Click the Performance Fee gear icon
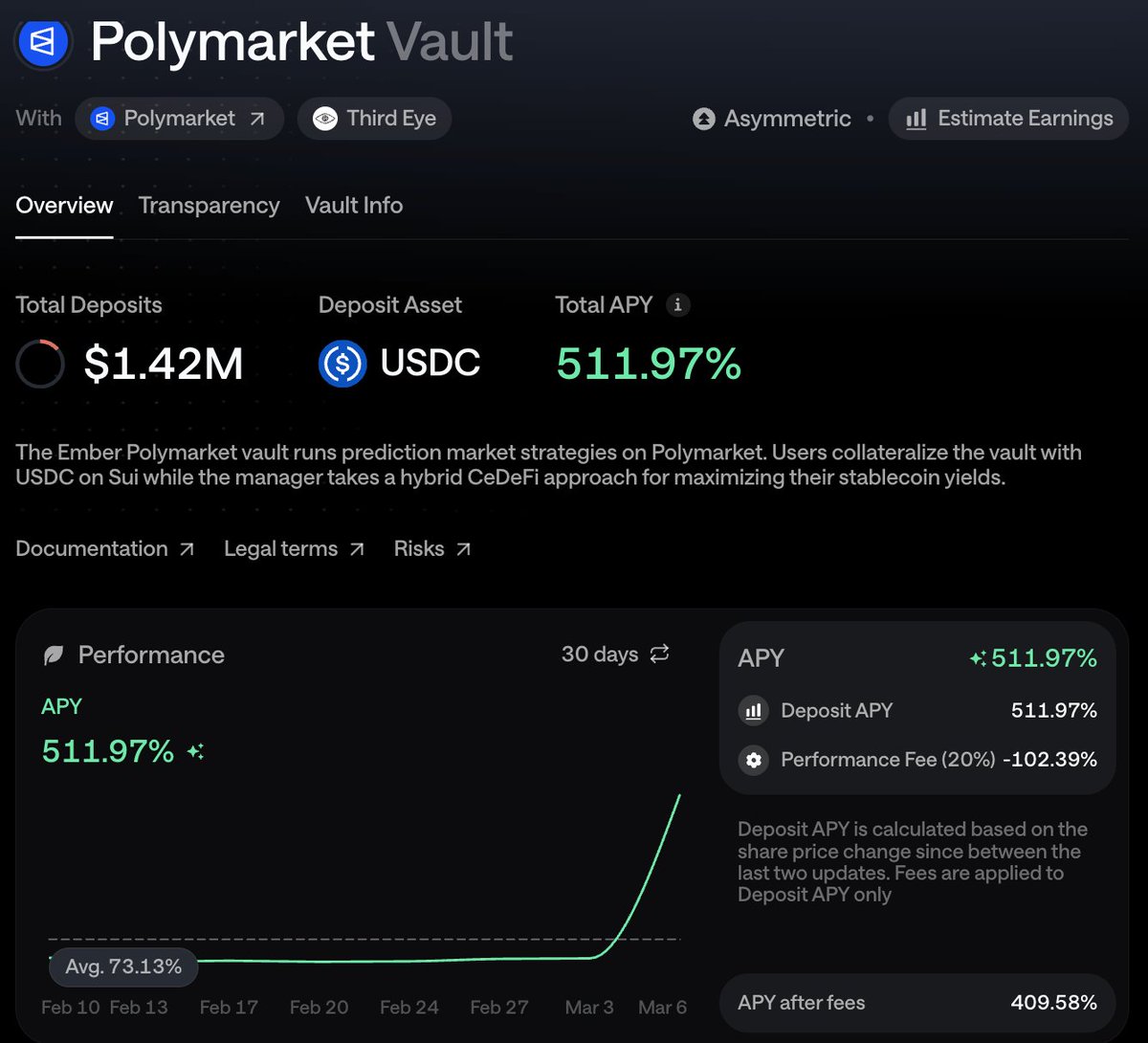 [x=754, y=760]
